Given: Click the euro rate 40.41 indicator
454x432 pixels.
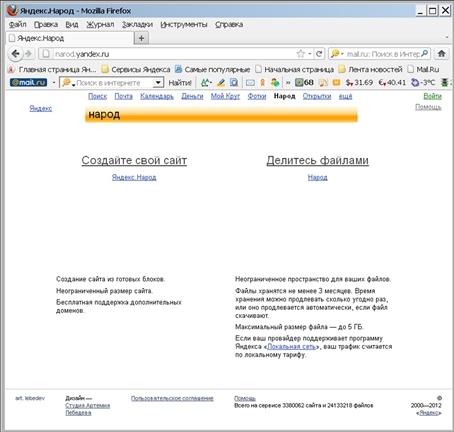Looking at the screenshot, I should [392, 82].
